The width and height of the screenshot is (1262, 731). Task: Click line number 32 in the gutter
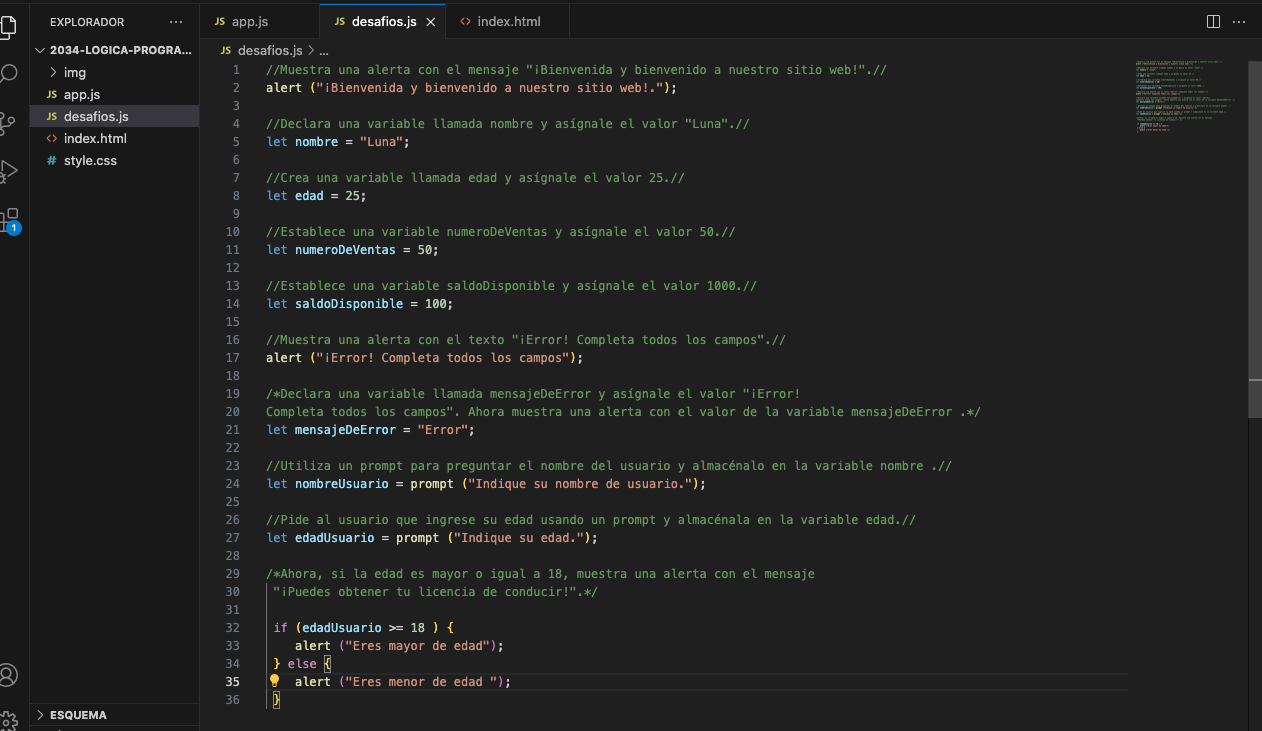pos(233,627)
